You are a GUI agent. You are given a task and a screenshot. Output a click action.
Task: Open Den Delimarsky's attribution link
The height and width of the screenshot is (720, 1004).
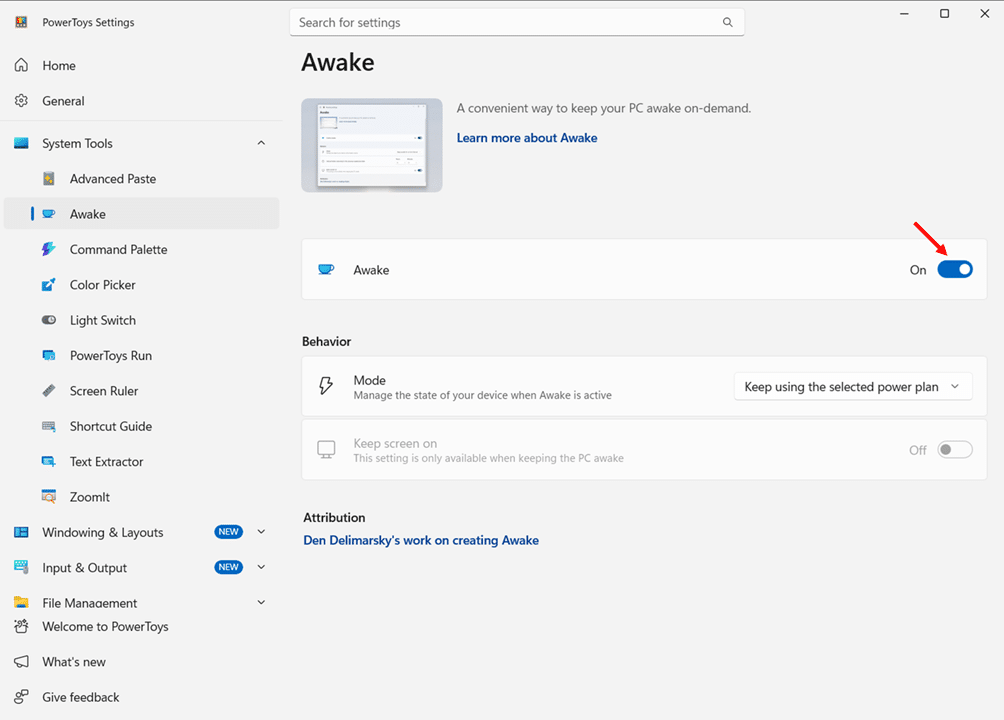click(x=421, y=540)
